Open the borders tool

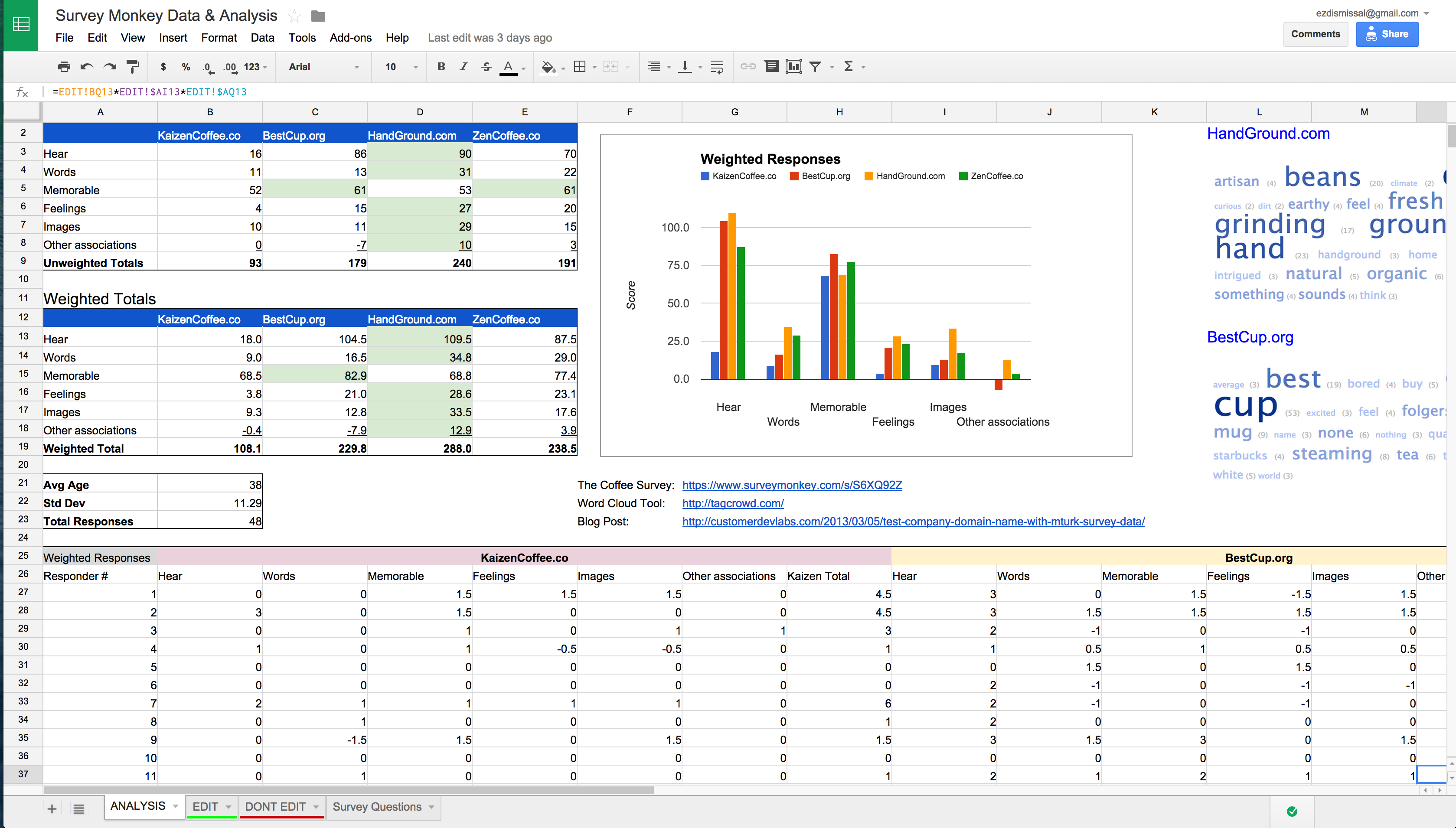580,67
